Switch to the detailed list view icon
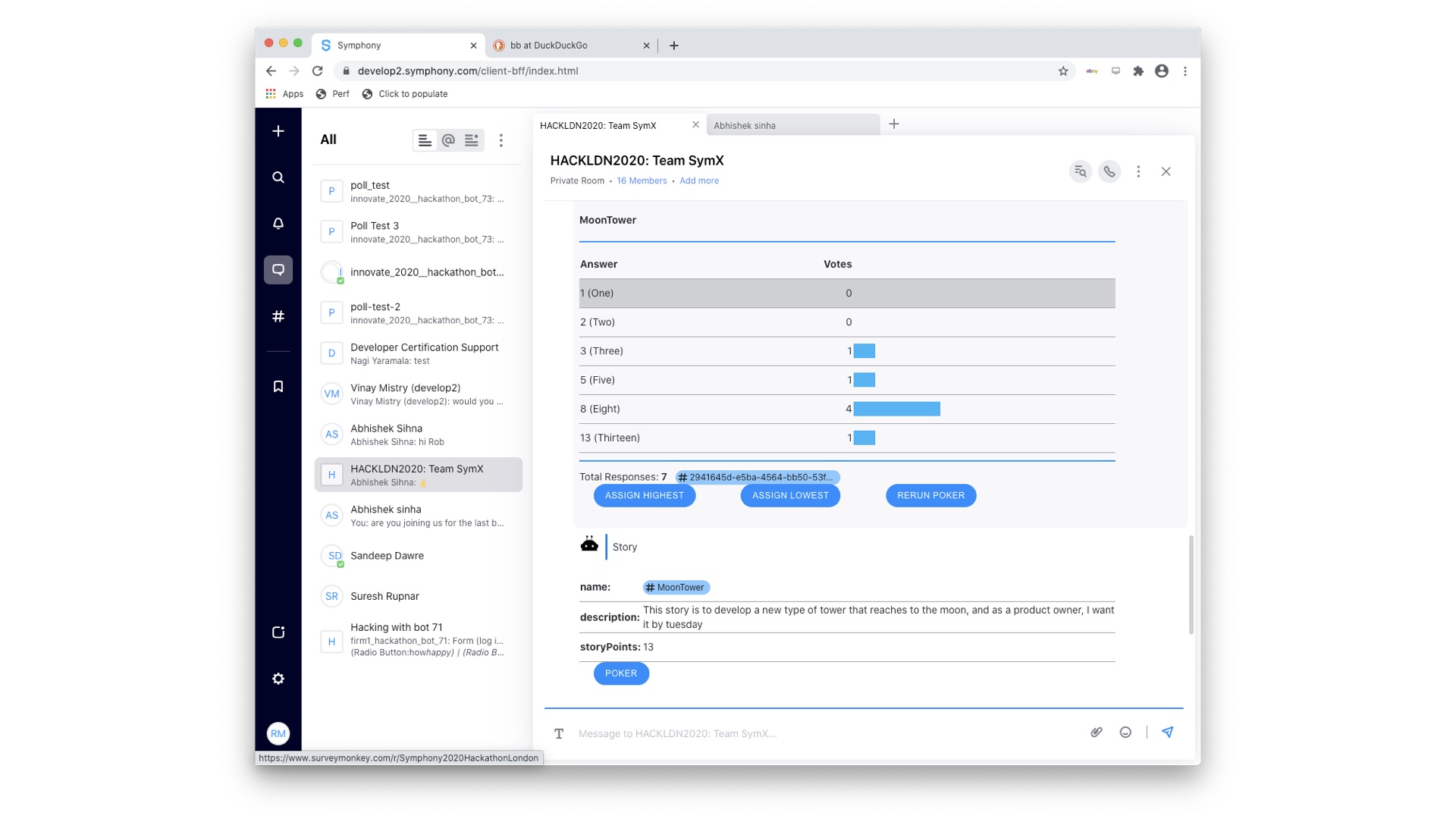Viewport: 1456px width, 819px height. [x=472, y=140]
